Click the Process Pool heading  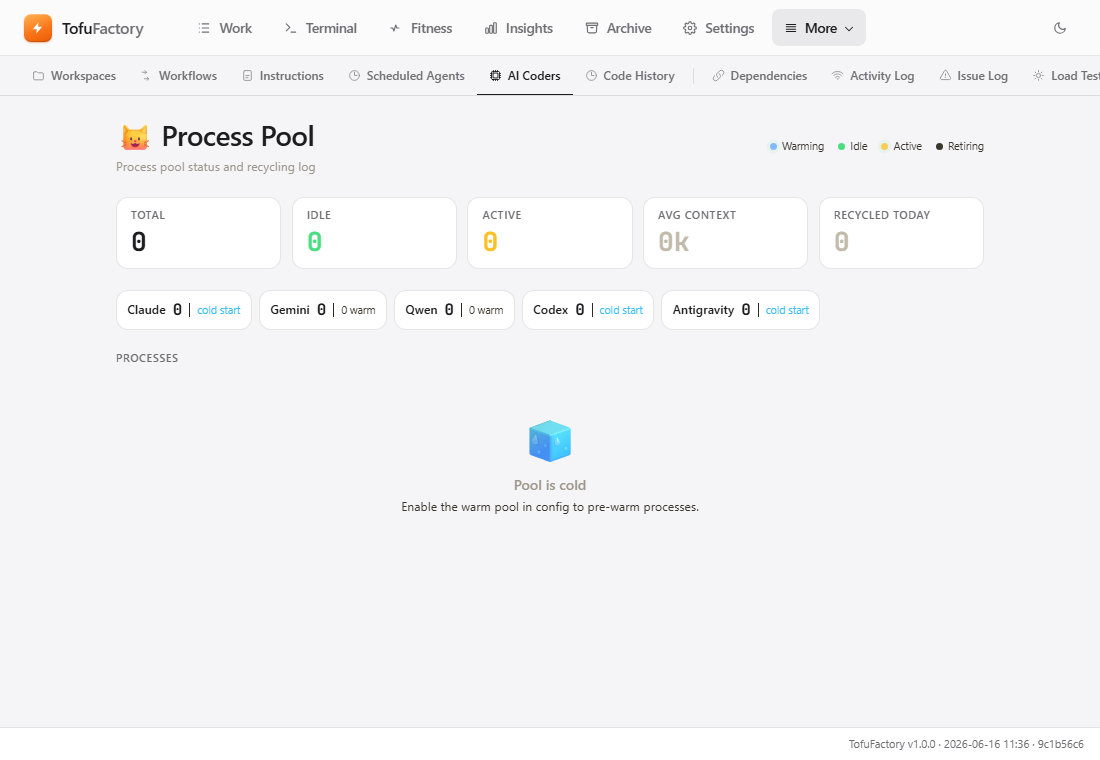(x=238, y=137)
